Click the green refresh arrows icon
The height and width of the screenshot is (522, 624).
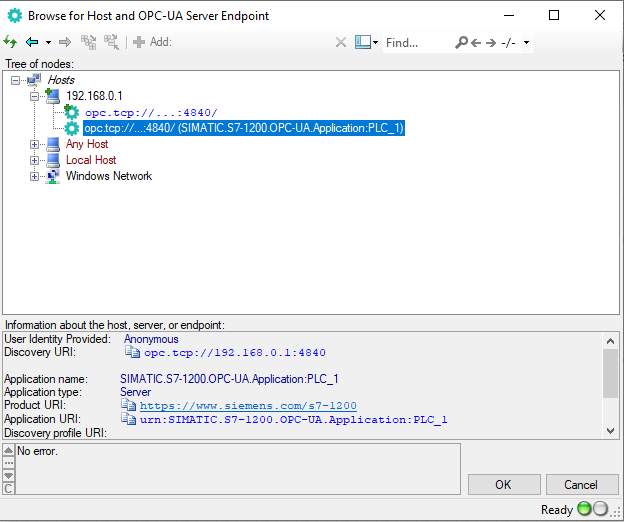[x=10, y=42]
